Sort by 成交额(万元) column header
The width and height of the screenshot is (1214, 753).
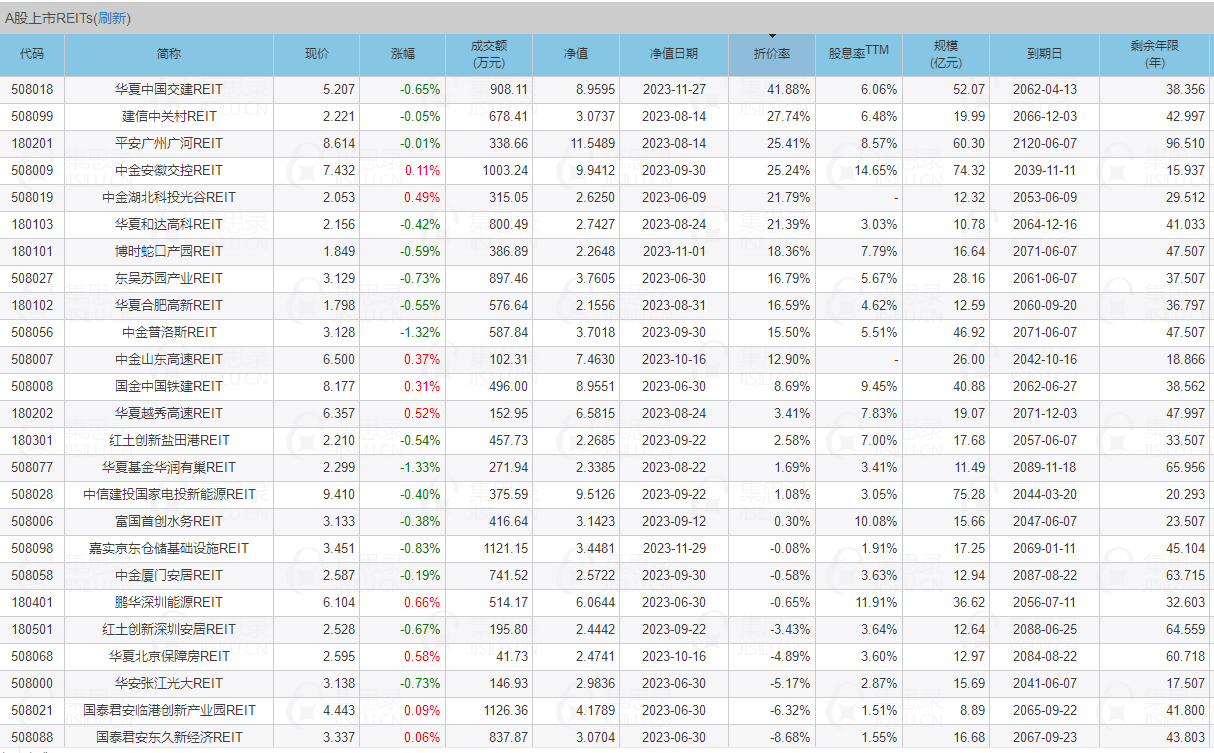(x=489, y=54)
